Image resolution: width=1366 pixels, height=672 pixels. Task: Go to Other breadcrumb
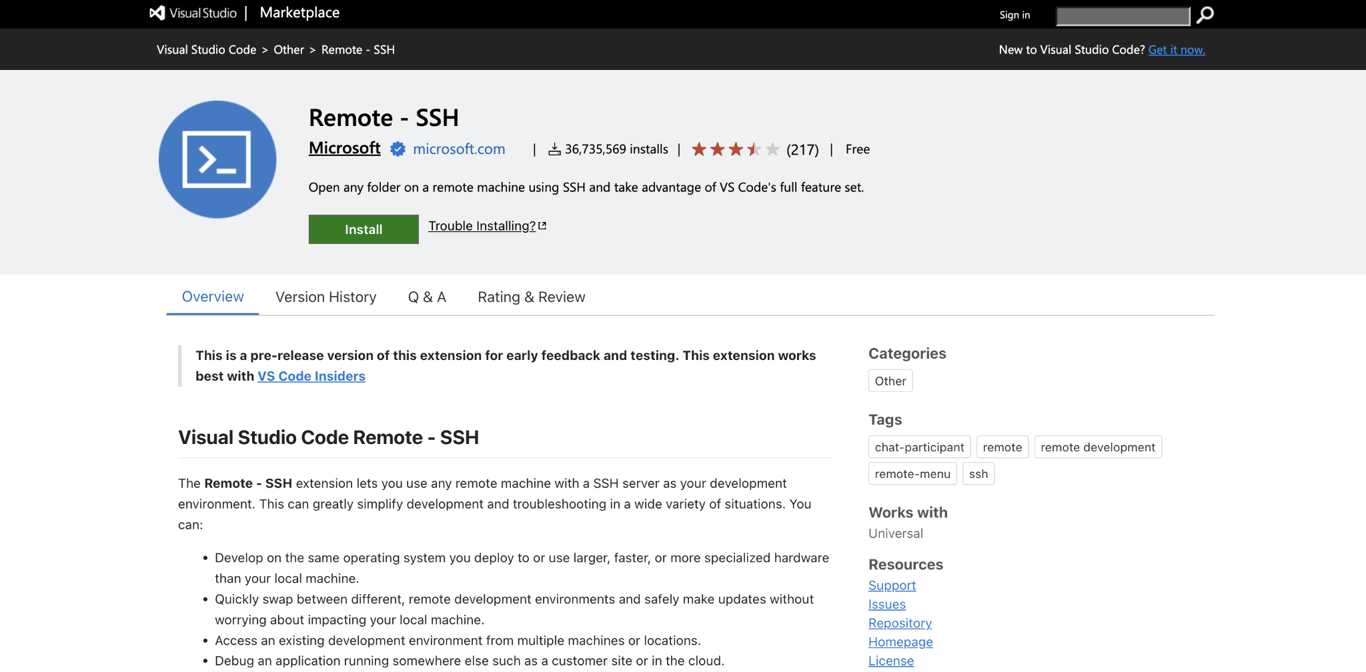coord(289,49)
